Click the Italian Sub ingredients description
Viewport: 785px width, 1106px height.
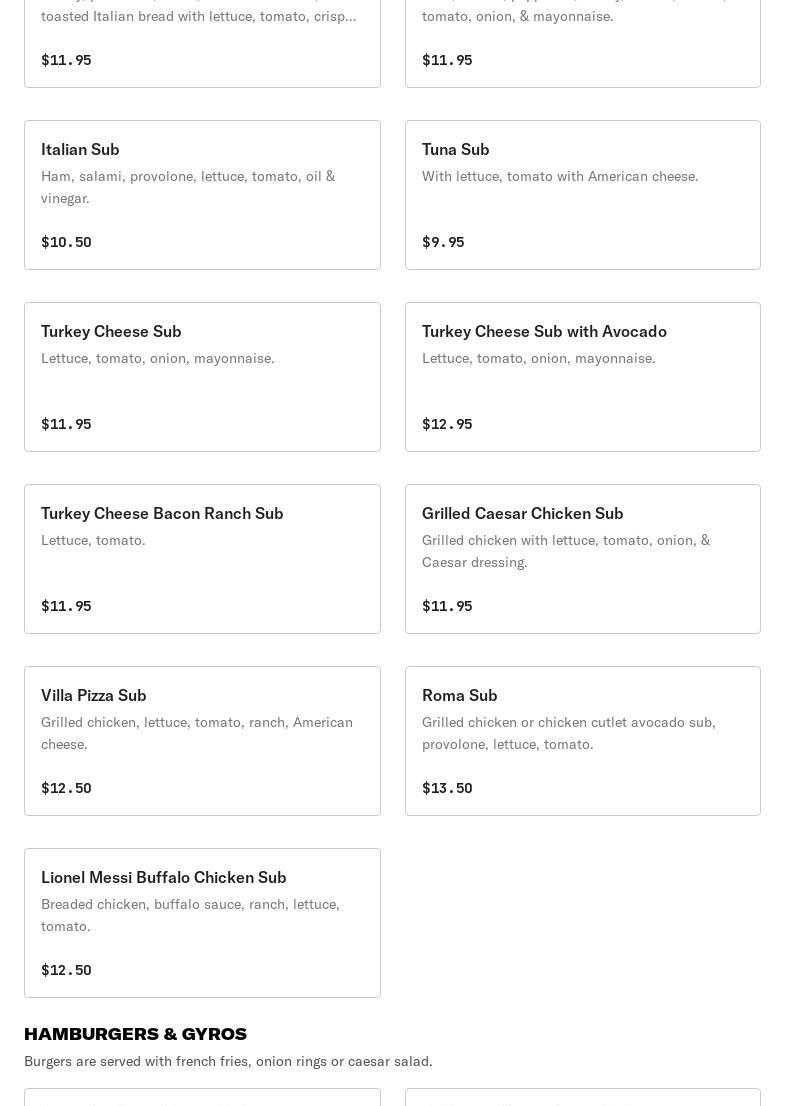188,187
